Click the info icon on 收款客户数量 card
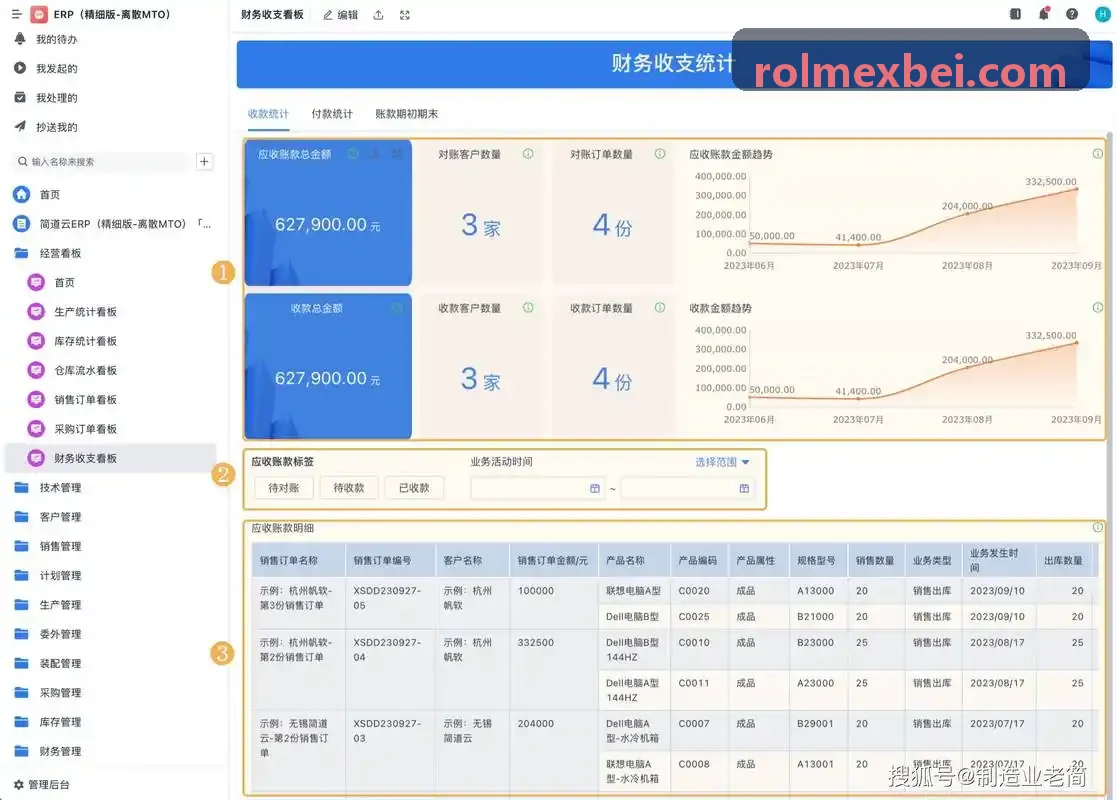This screenshot has height=800, width=1117. (528, 308)
